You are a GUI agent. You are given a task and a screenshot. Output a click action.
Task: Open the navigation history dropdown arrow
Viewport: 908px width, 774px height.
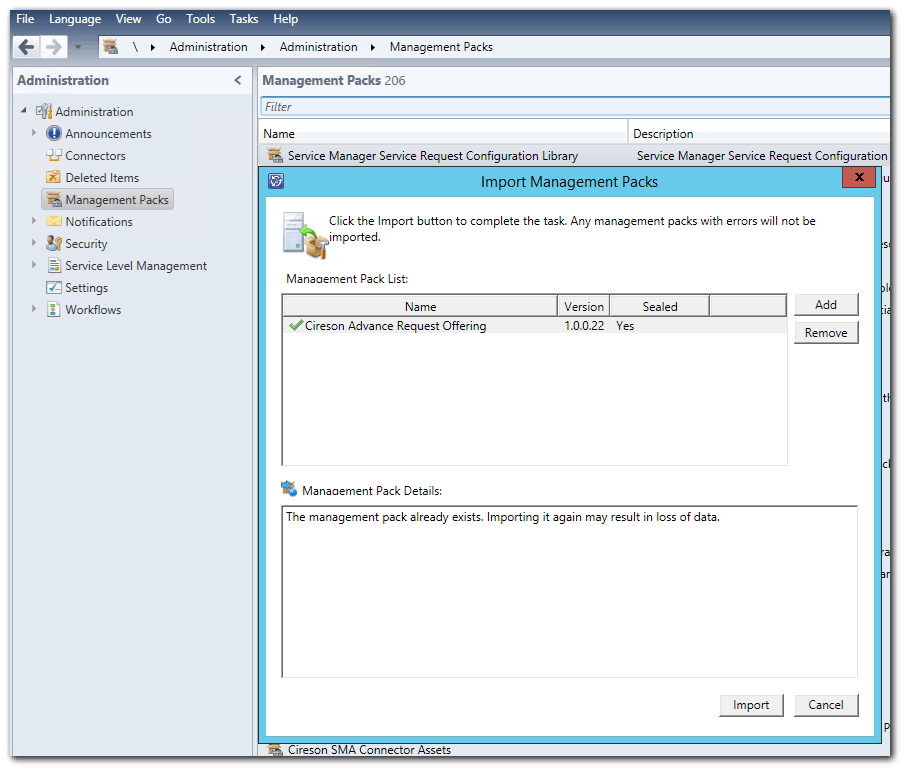point(78,47)
